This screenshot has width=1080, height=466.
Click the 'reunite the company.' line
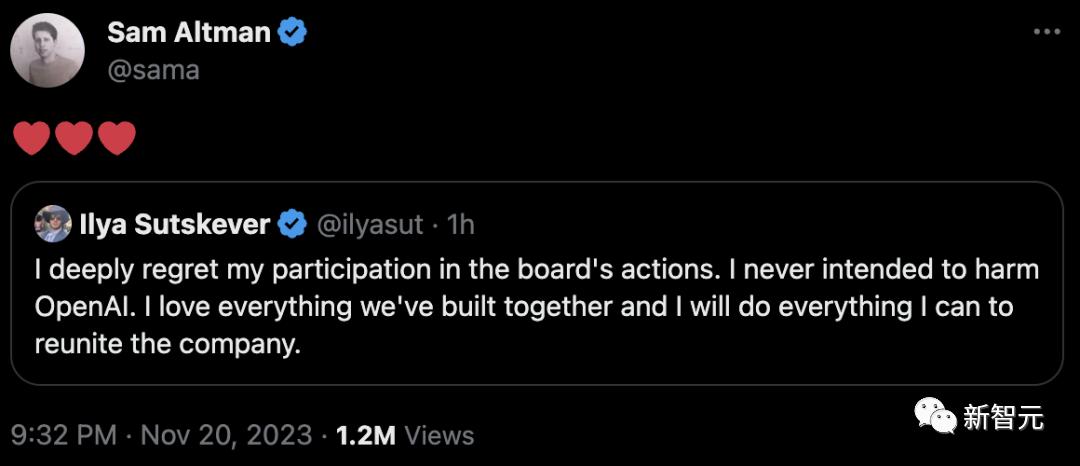(x=168, y=345)
